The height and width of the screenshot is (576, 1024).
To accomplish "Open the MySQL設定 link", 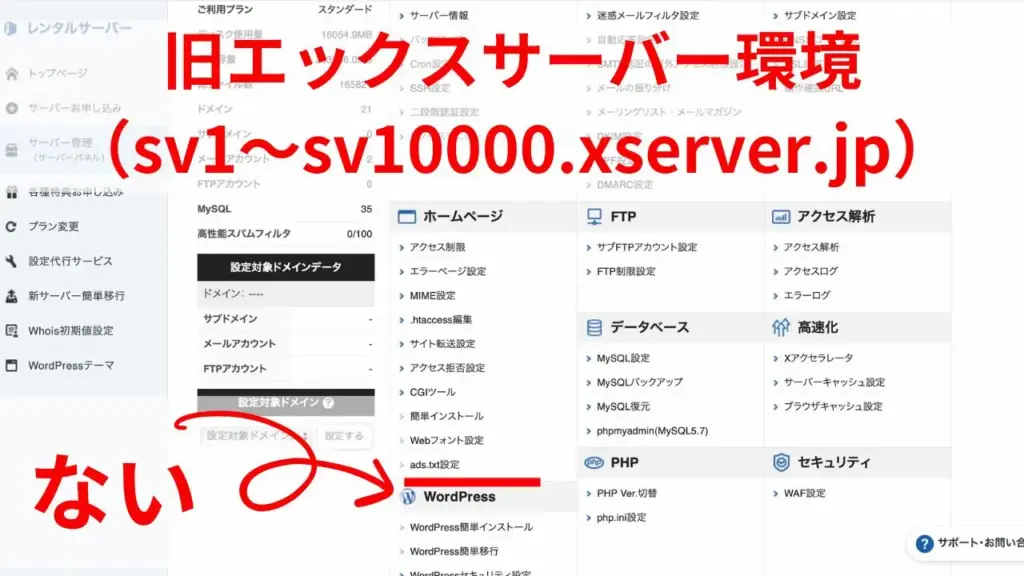I will (x=623, y=359).
